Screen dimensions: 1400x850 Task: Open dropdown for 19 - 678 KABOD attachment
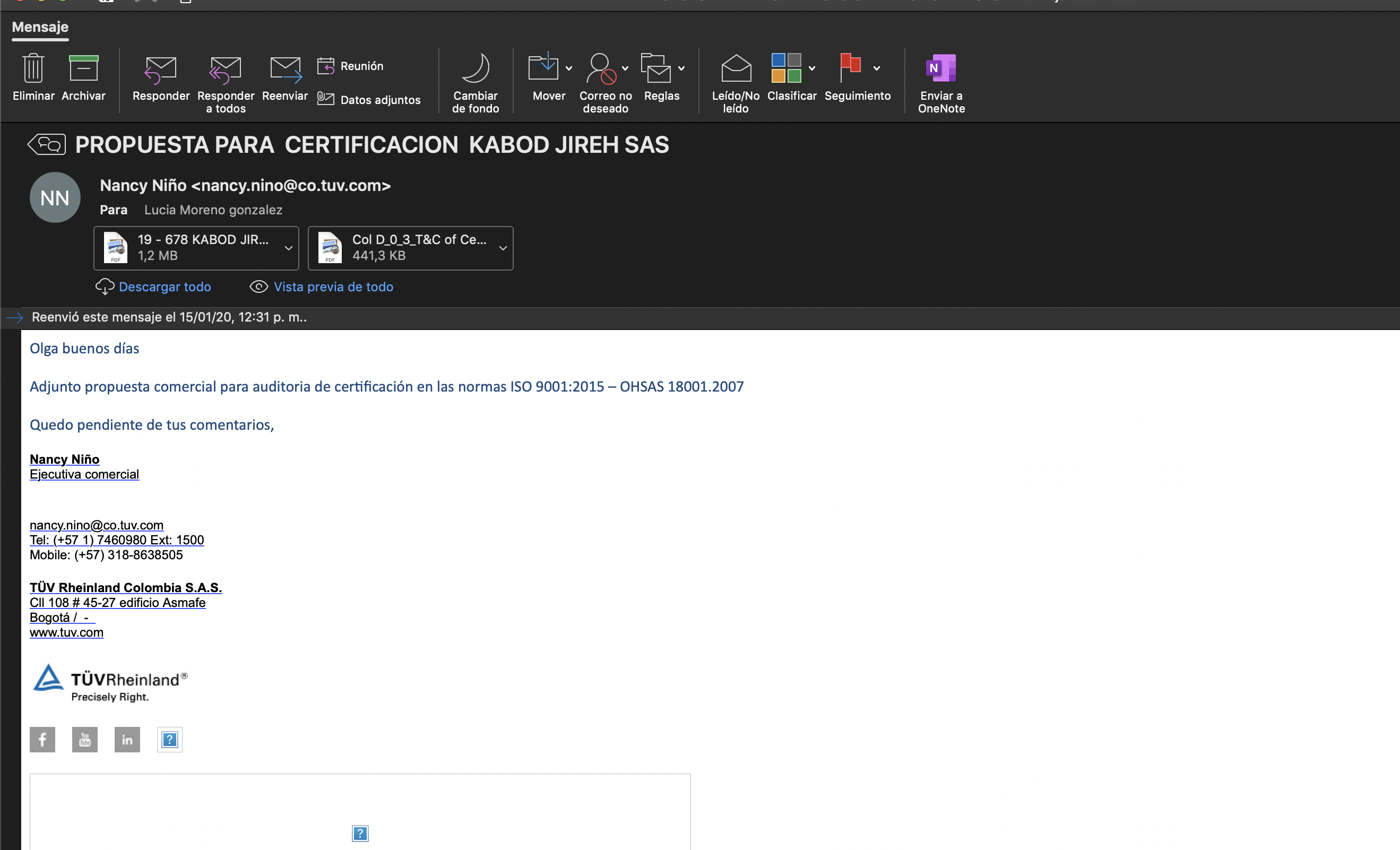pos(288,248)
